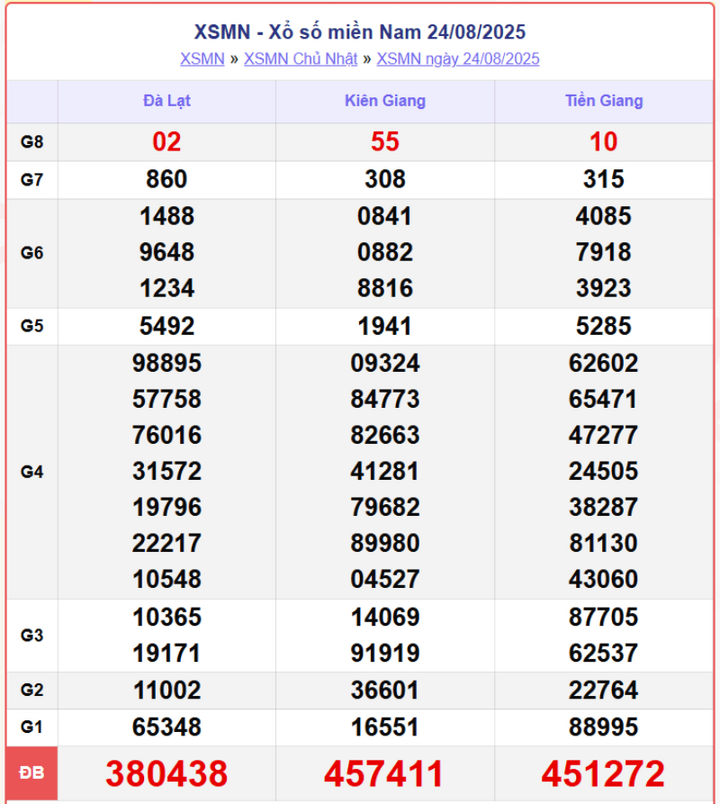Select Đà Lạt G8 result 02
The height and width of the screenshot is (804, 720).
(x=167, y=142)
